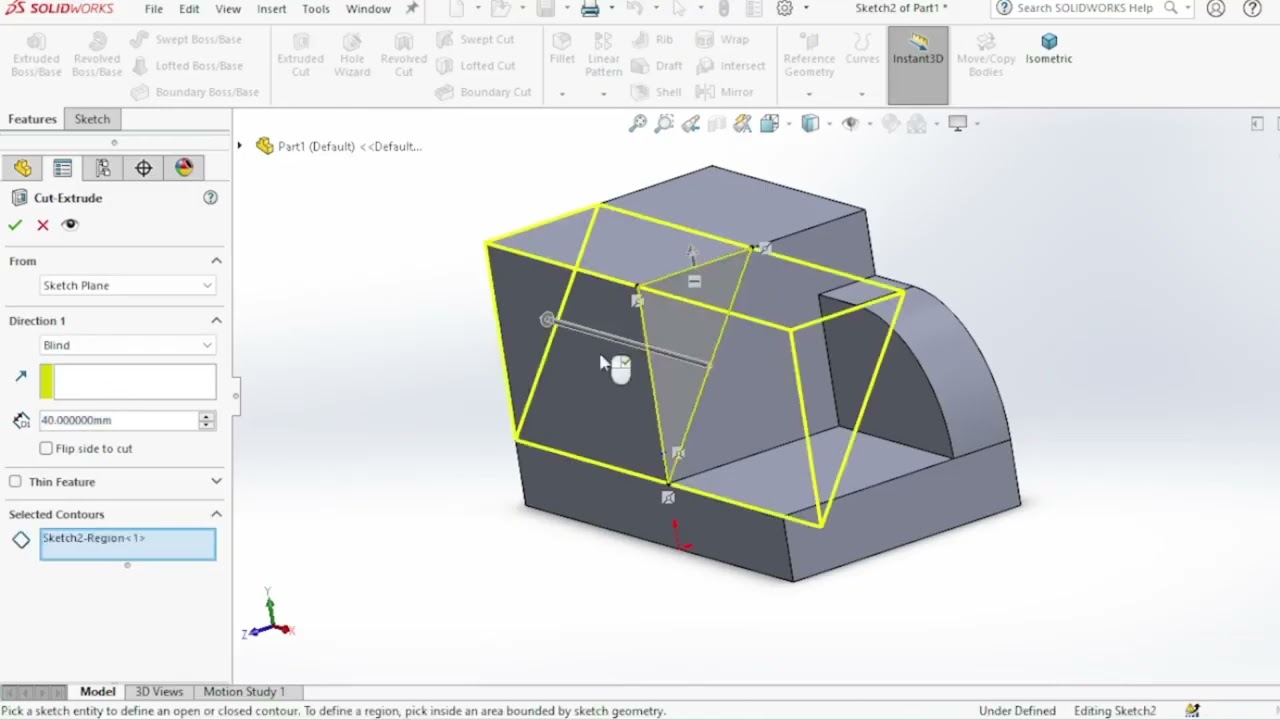Select the 3D Views bottom tab
Screen dimensions: 1280x720
click(159, 691)
